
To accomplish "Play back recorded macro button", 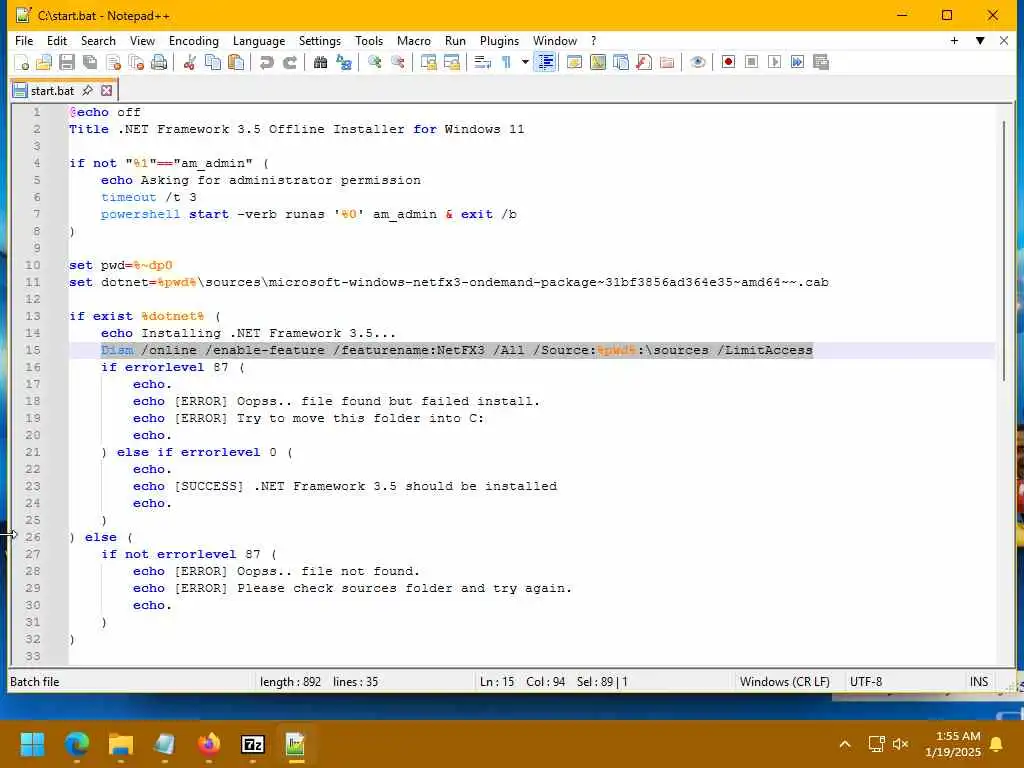I will (x=775, y=63).
